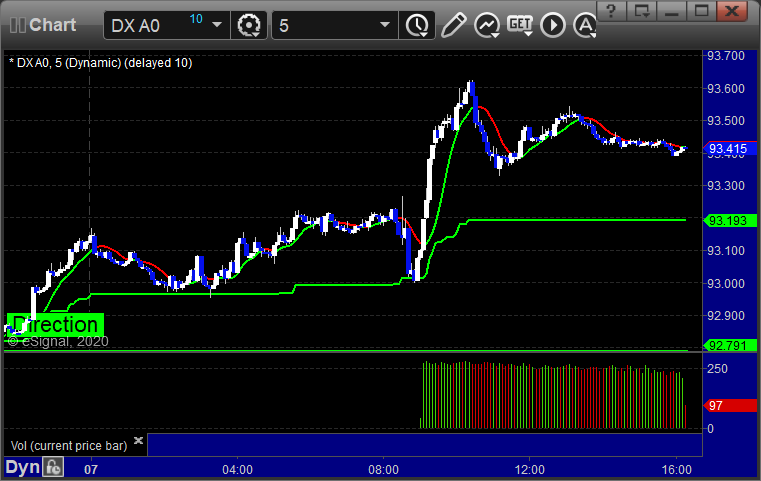Screen dimensions: 761x481
Task: Select the pencil drawing tools icon
Action: (x=453, y=25)
